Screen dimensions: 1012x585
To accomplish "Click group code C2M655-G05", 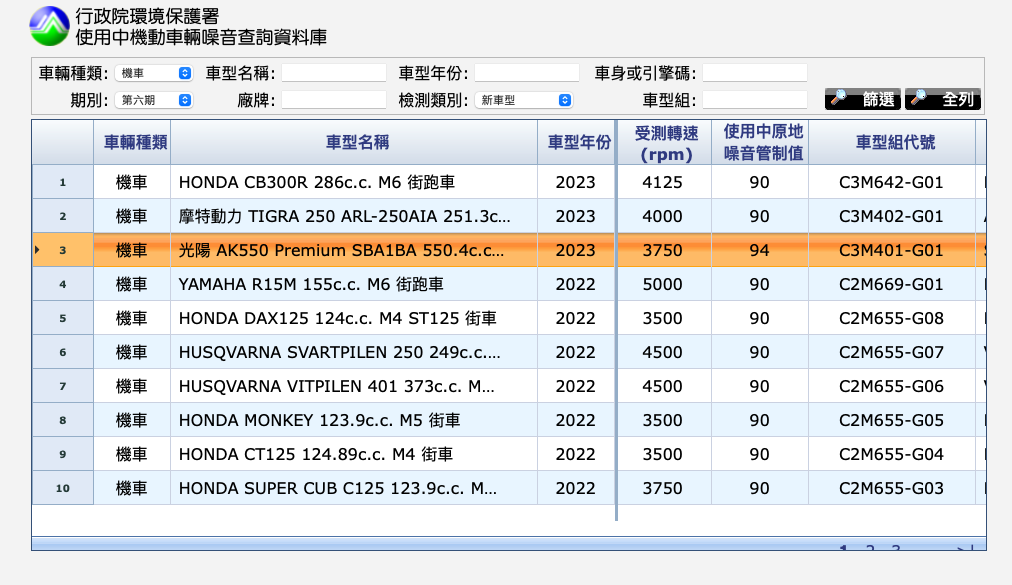I will (x=891, y=420).
